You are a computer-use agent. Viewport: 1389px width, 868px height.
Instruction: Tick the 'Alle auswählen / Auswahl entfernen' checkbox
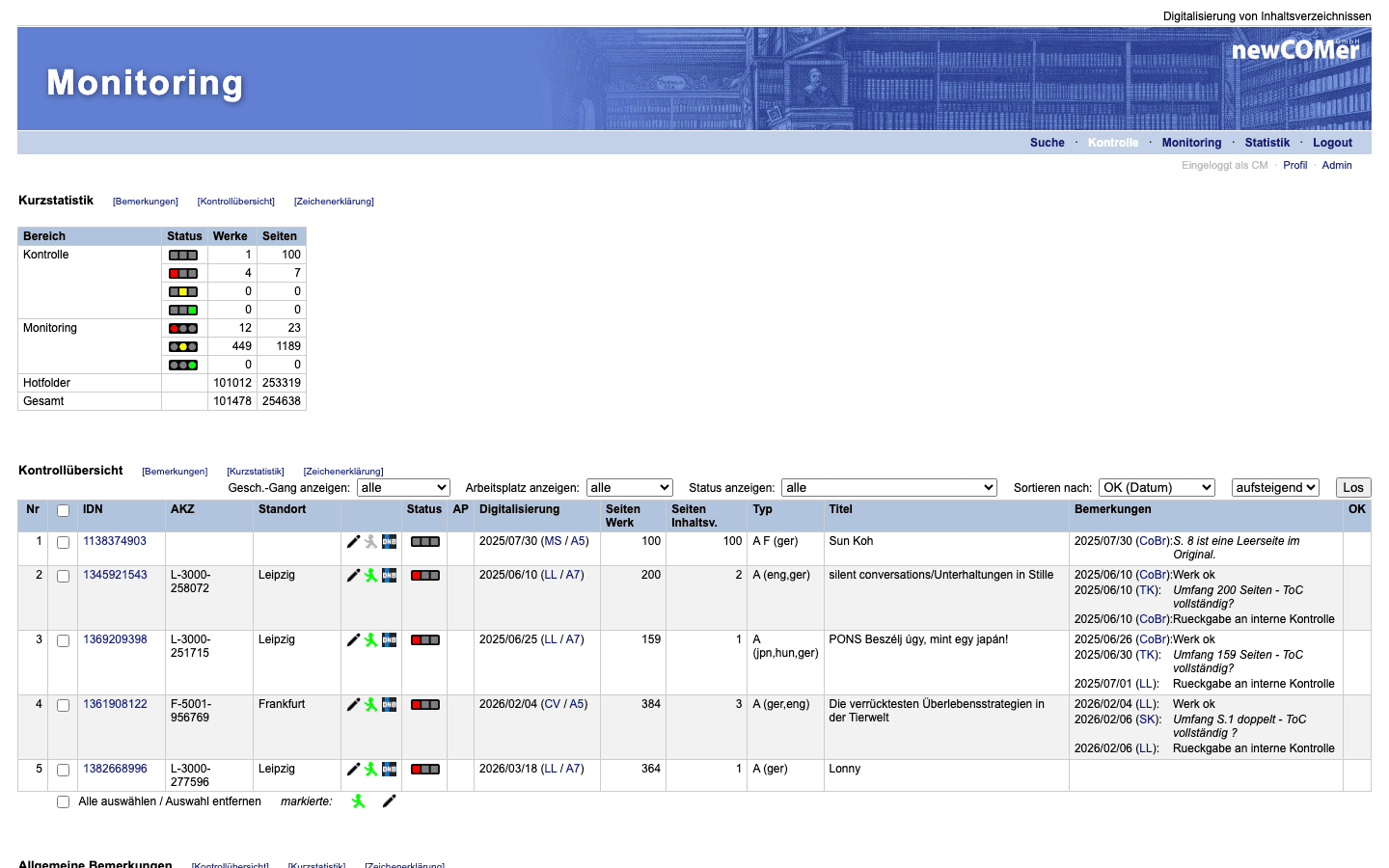tap(64, 802)
